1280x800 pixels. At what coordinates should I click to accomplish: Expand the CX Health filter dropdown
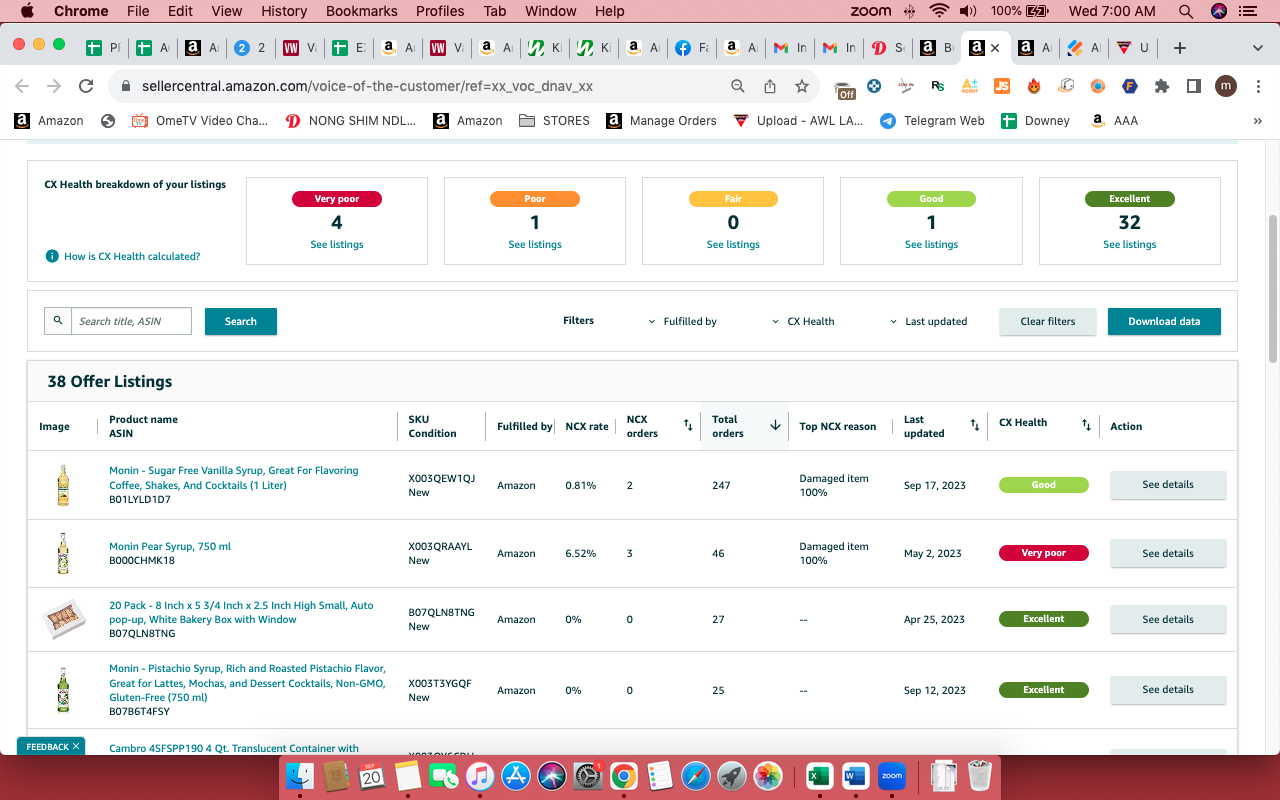click(x=803, y=322)
